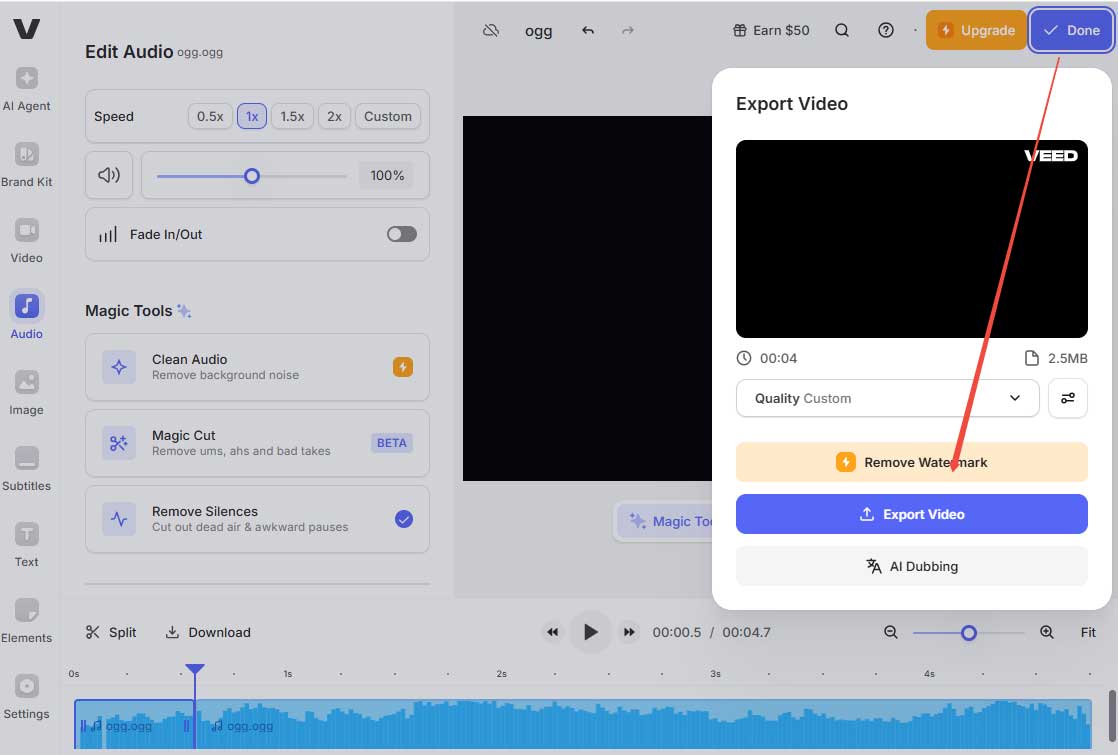Set speed to 1x
Screen dimensions: 1118x755
(252, 116)
